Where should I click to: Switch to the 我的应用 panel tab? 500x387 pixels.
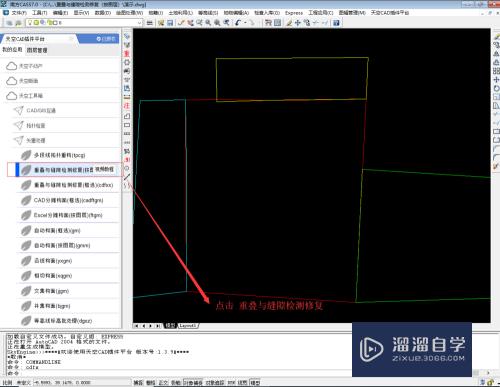(12, 50)
